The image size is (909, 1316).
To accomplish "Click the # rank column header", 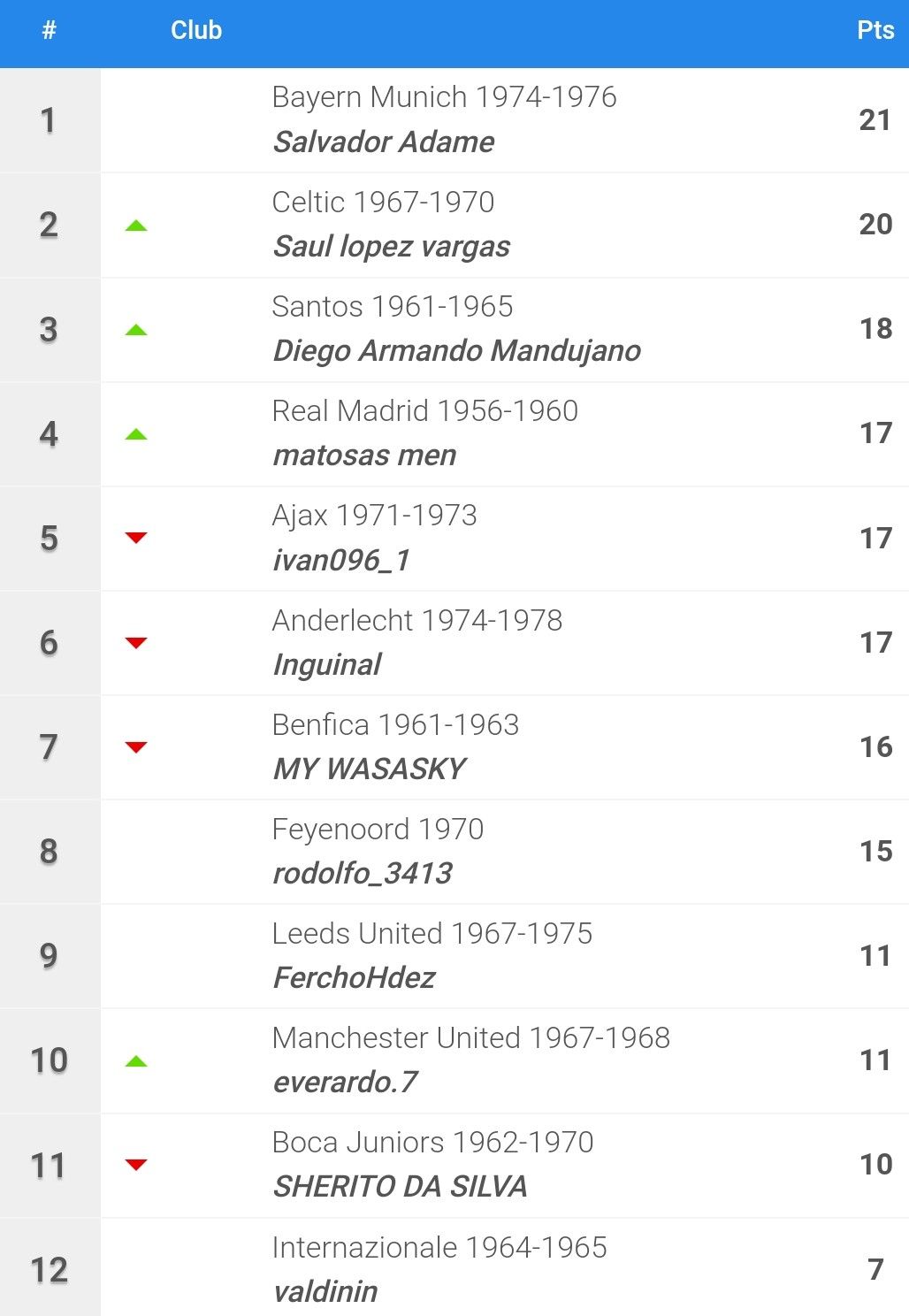I will [50, 30].
